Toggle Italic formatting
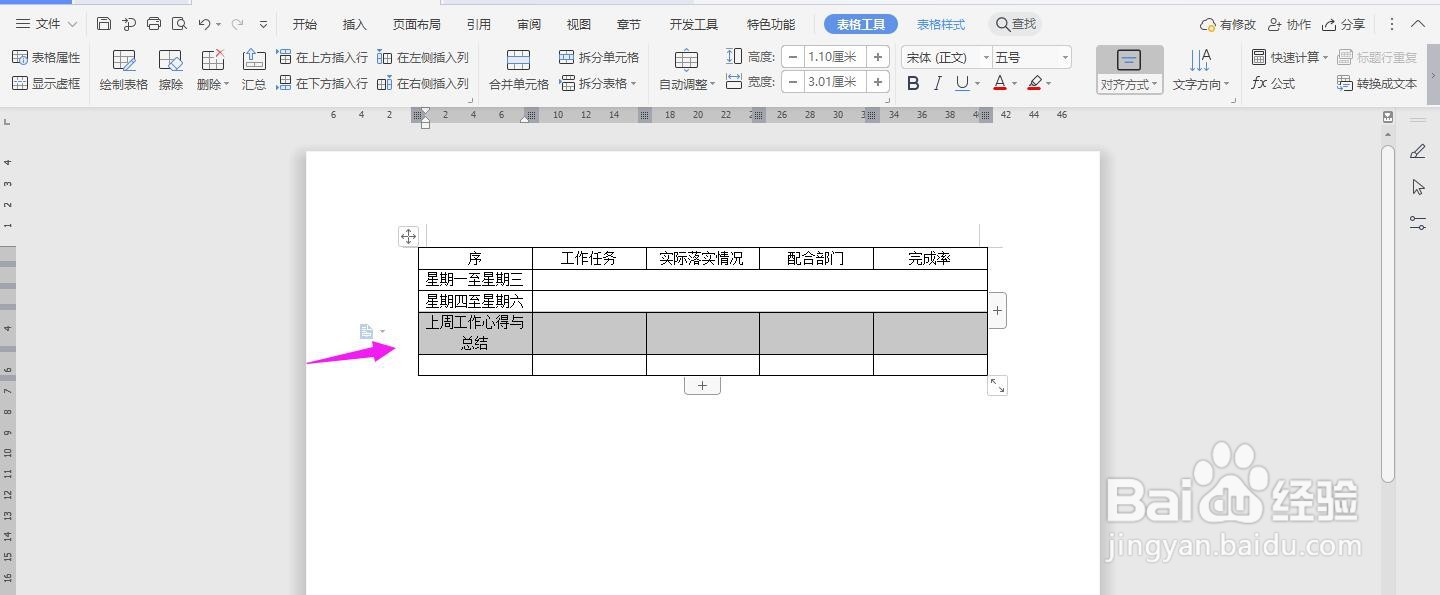Viewport: 1440px width, 595px height. 938,84
